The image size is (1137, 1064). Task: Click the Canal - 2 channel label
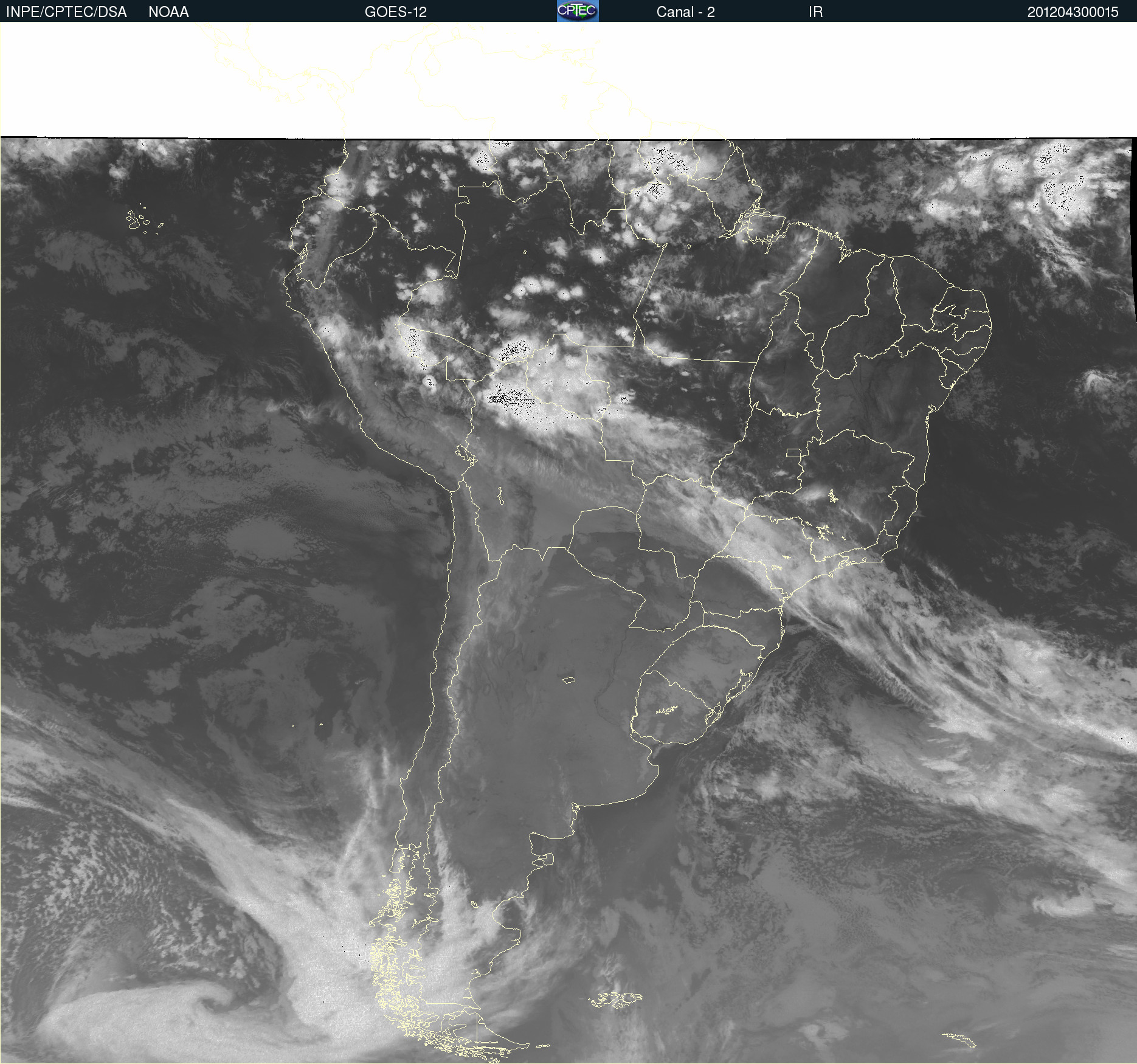685,12
